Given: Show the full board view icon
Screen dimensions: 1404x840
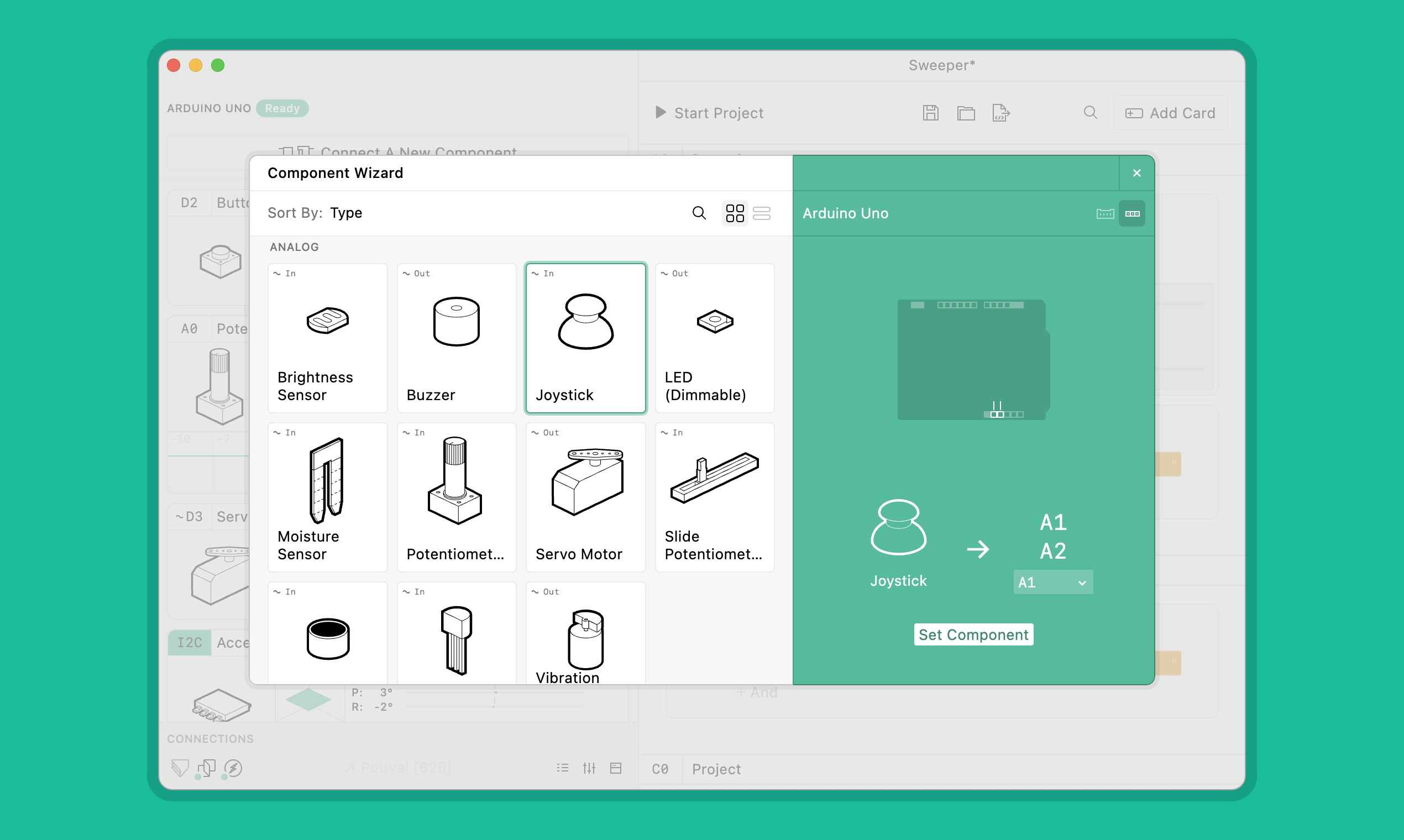Looking at the screenshot, I should click(1104, 213).
